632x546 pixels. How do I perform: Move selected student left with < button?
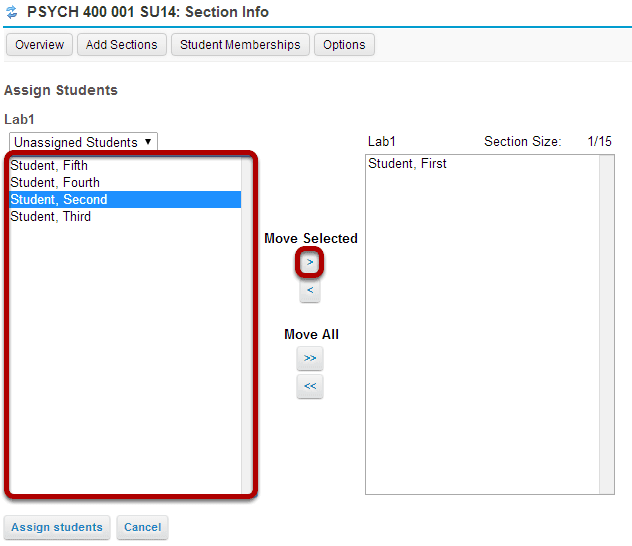click(310, 291)
